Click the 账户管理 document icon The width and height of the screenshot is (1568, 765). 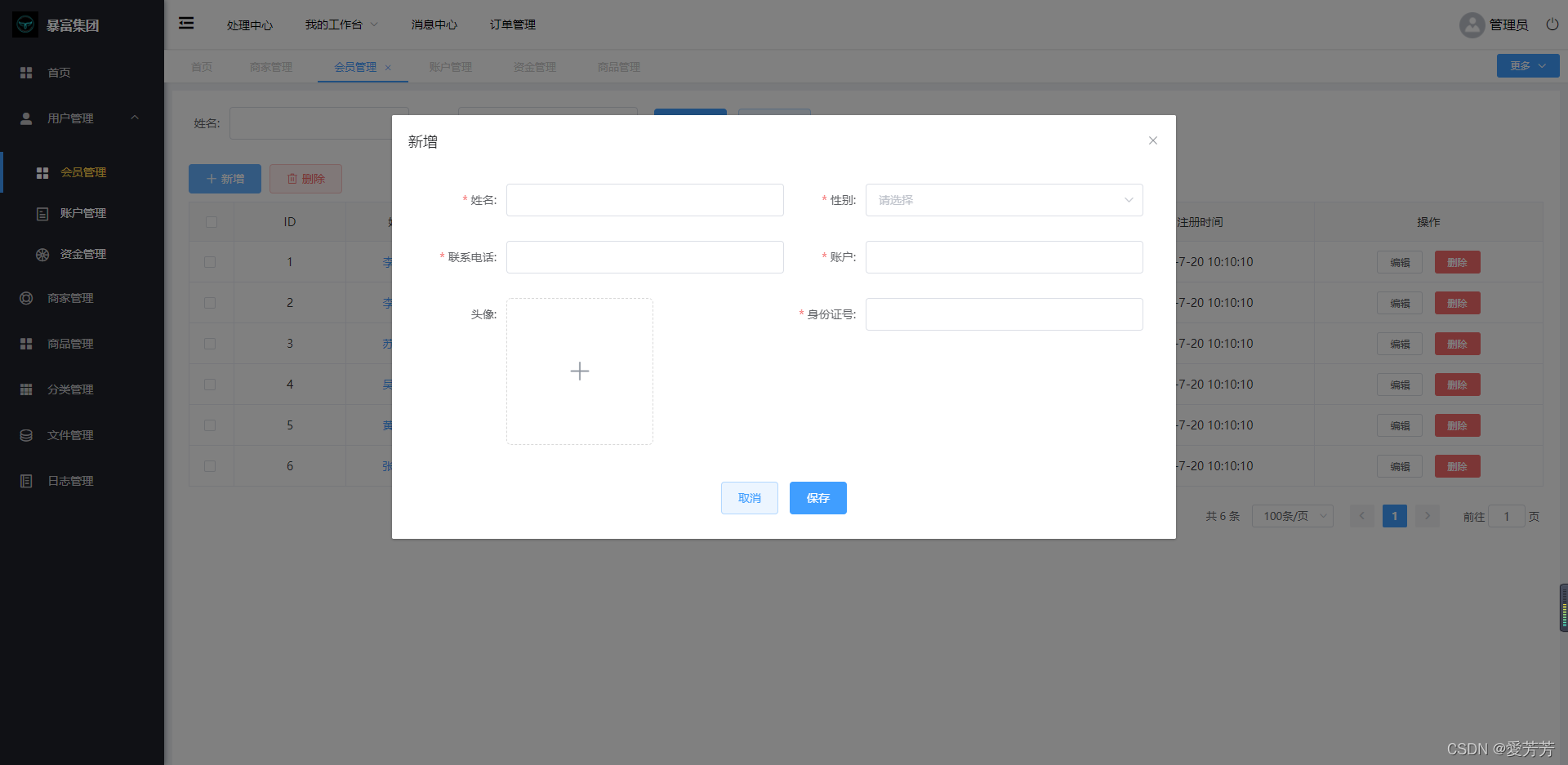(x=42, y=214)
